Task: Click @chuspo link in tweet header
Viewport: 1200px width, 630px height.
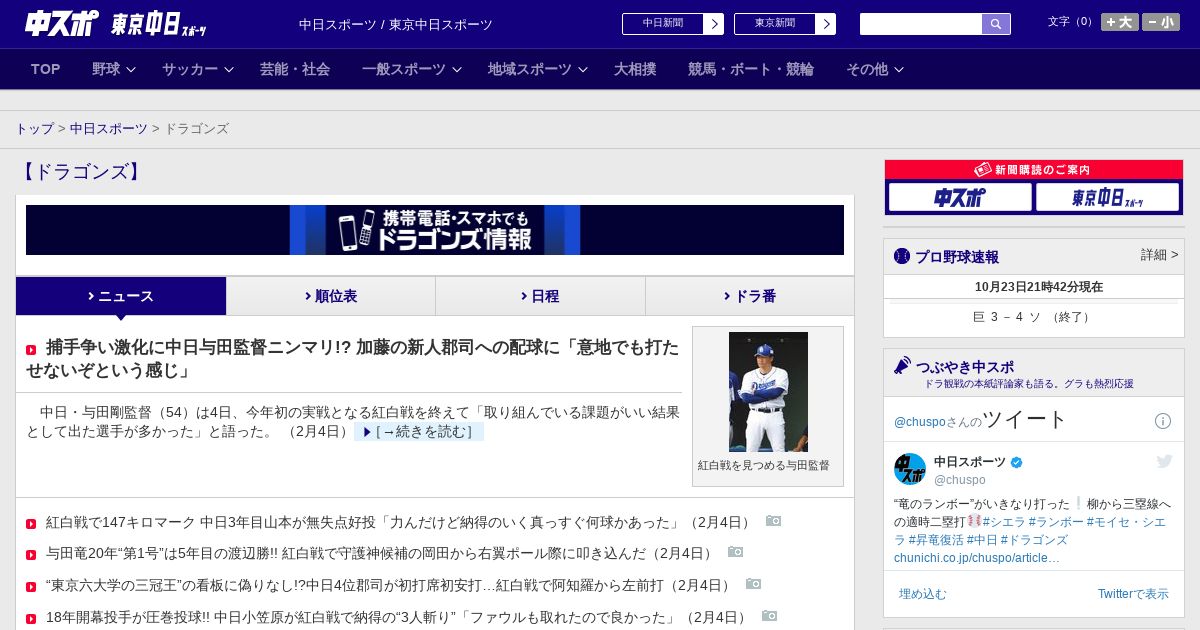Action: click(x=921, y=422)
